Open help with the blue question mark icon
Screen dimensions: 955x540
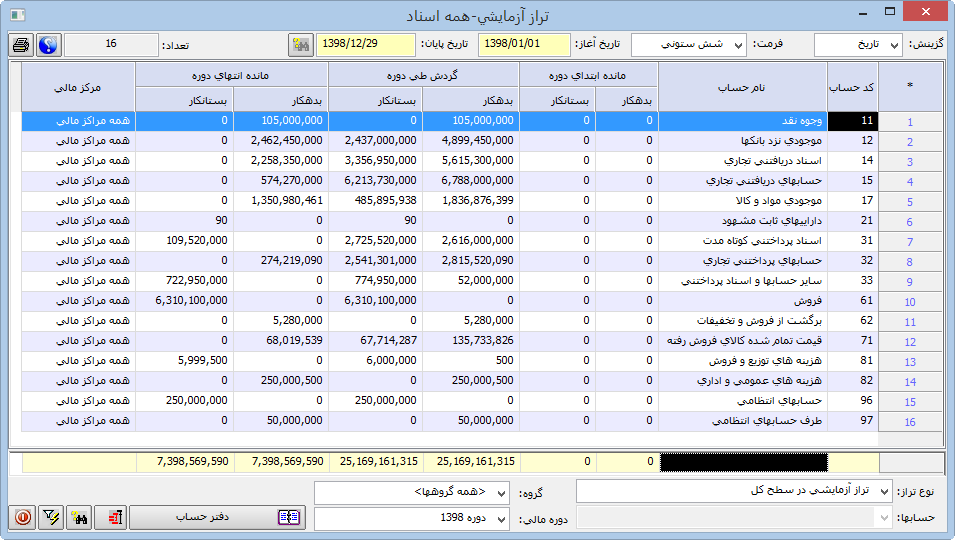pos(49,45)
